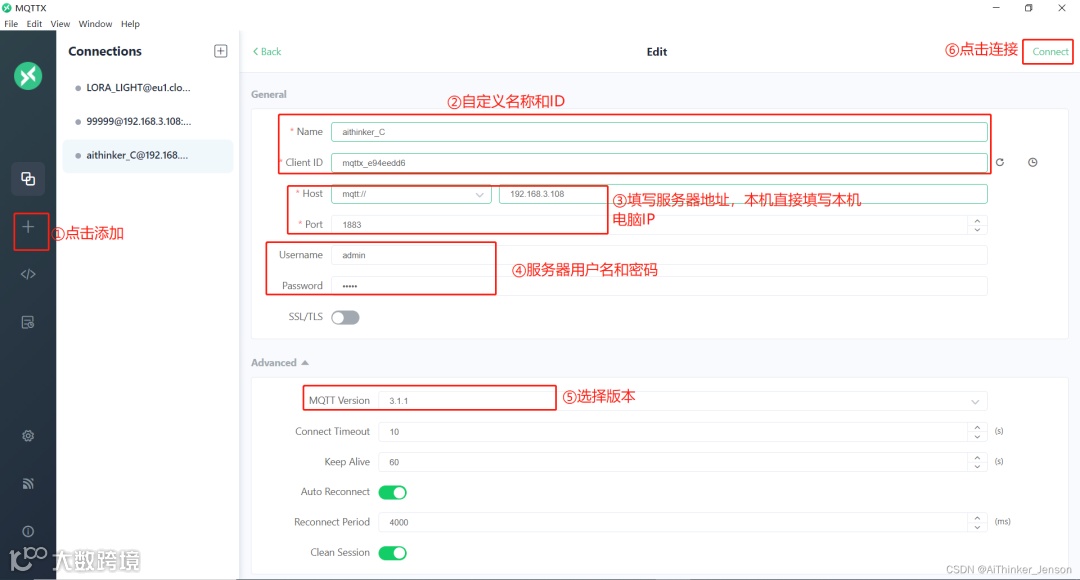Open the Window menu
The width and height of the screenshot is (1080, 580).
[x=95, y=23]
